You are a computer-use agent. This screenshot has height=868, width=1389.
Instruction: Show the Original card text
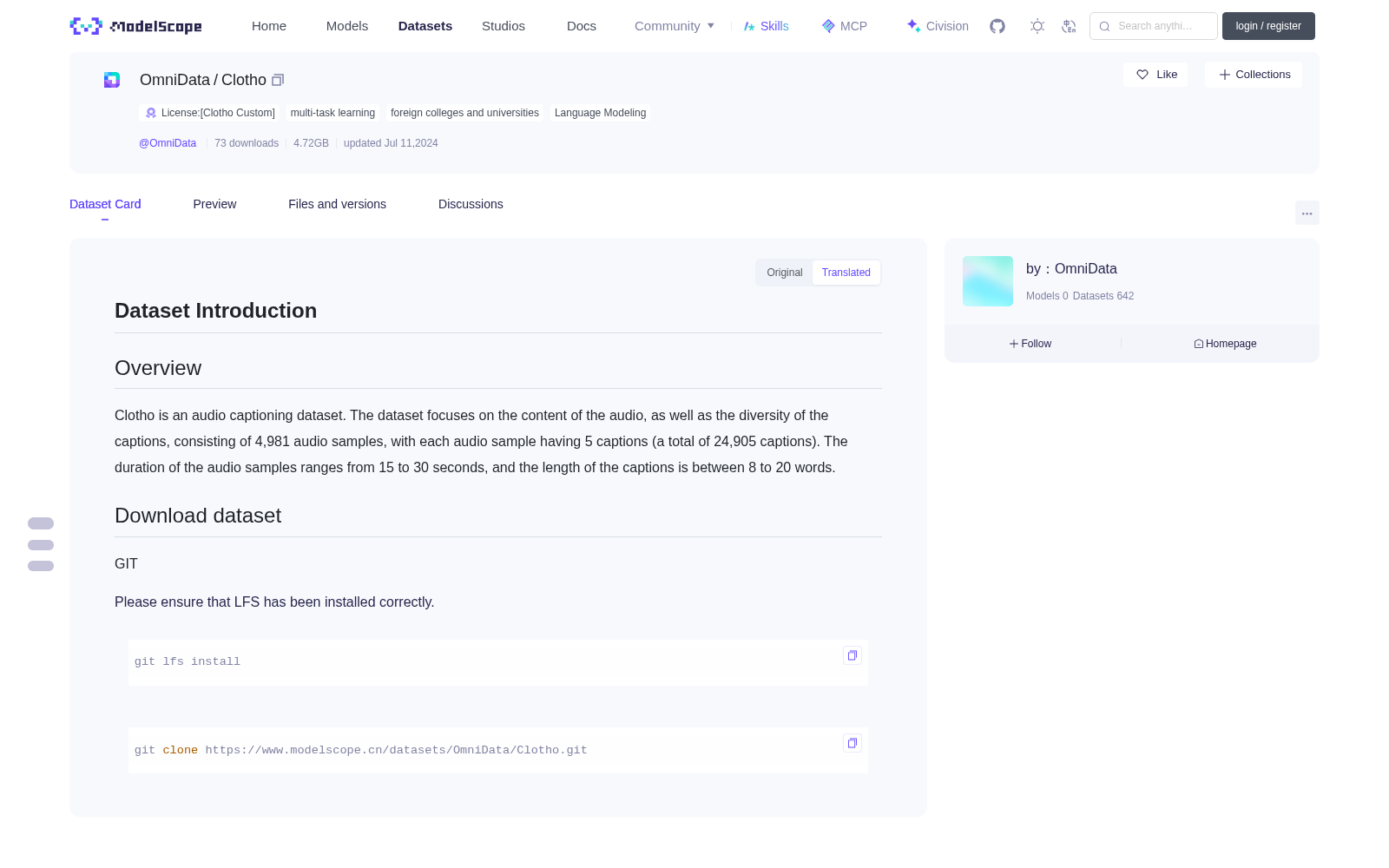(x=785, y=273)
